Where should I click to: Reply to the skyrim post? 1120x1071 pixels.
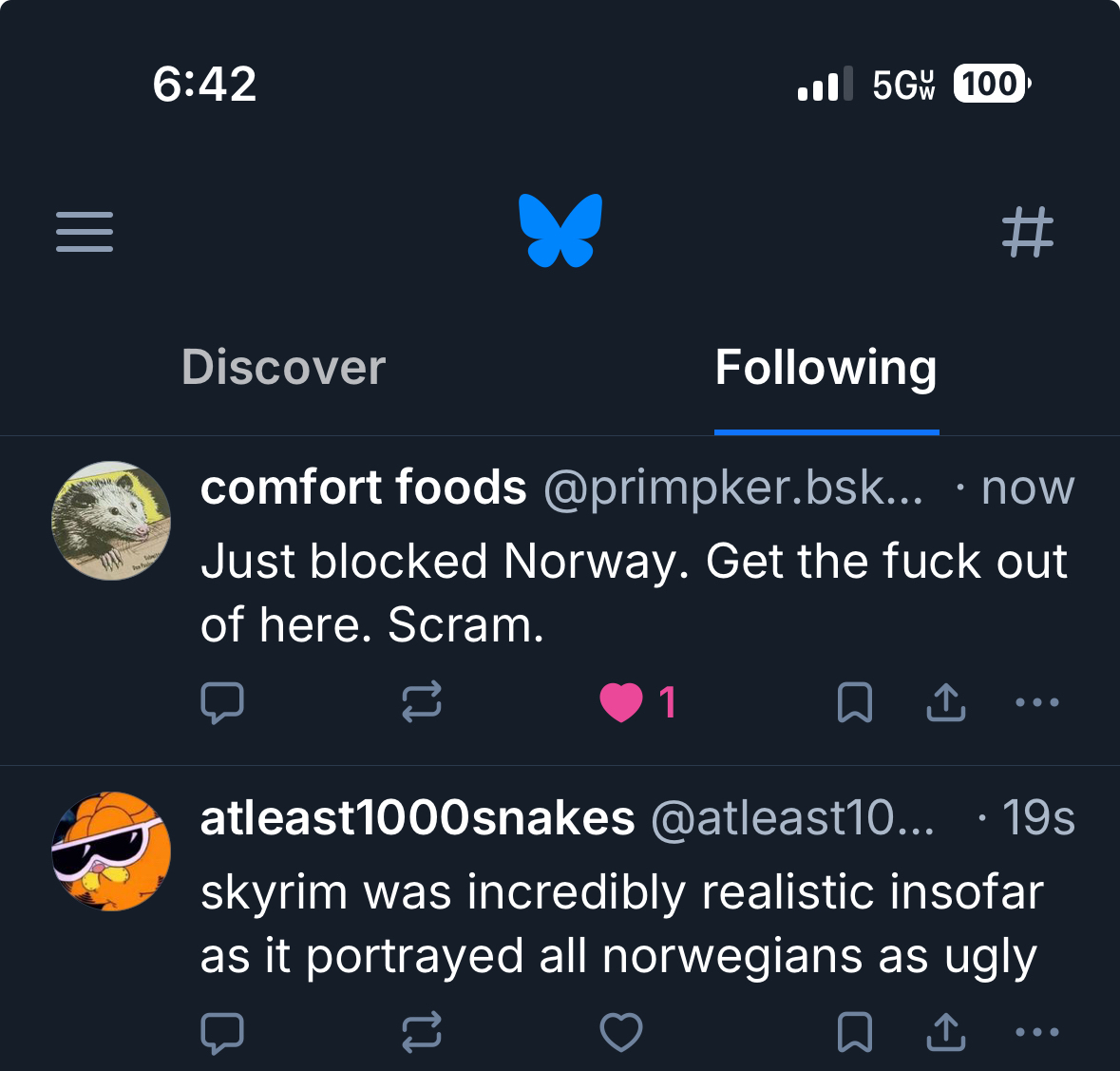point(222,1033)
